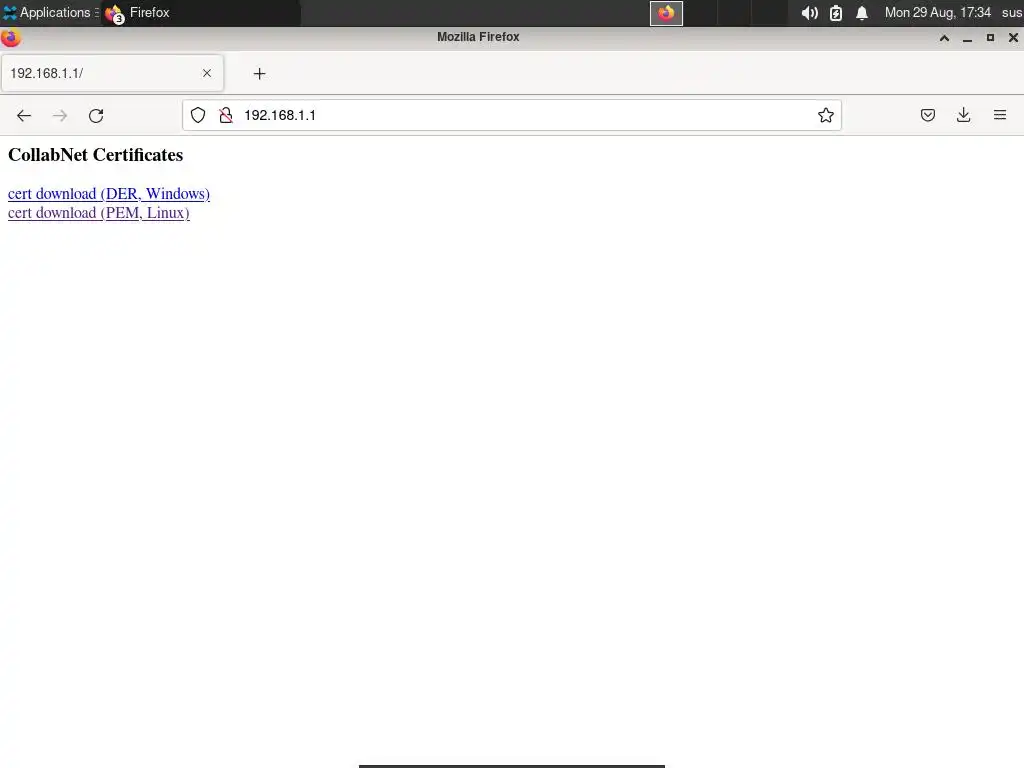Close the 192.168.1.1/ tab
This screenshot has height=768, width=1024.
click(207, 73)
